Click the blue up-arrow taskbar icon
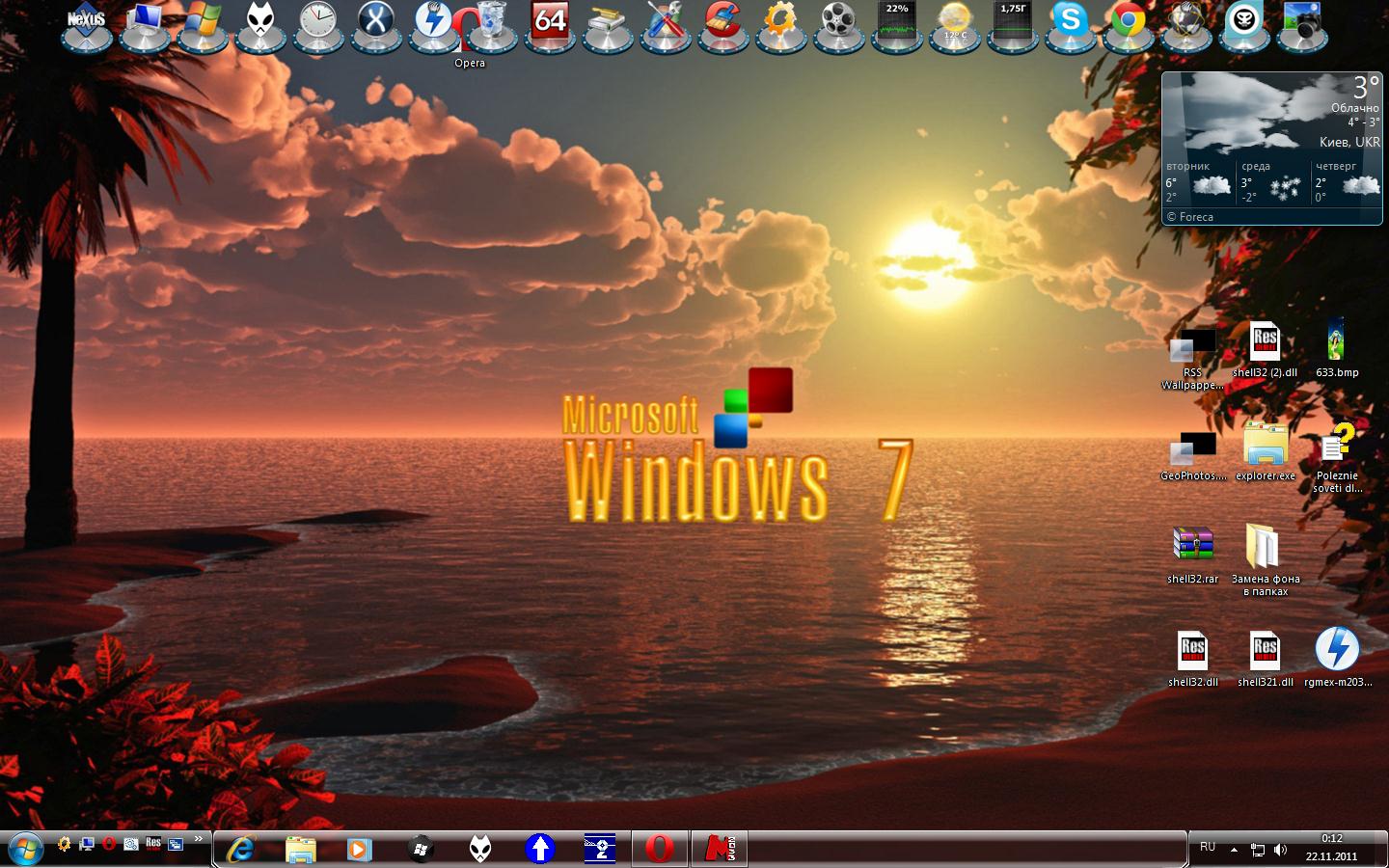 [x=539, y=849]
